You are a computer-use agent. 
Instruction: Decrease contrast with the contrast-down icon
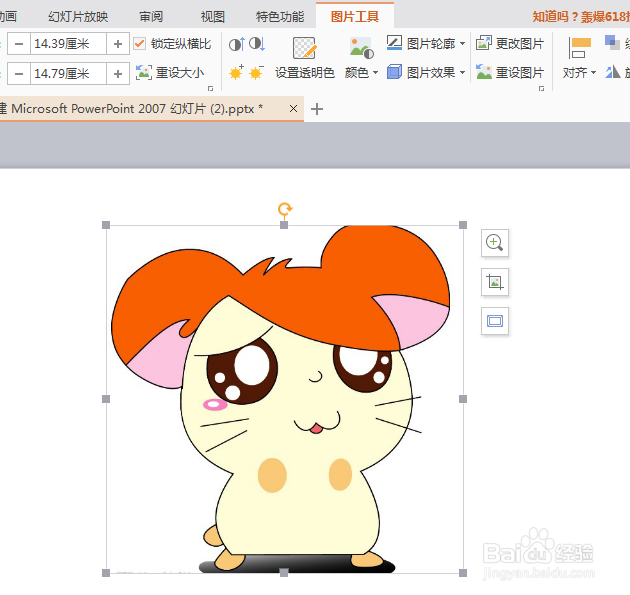(x=257, y=44)
